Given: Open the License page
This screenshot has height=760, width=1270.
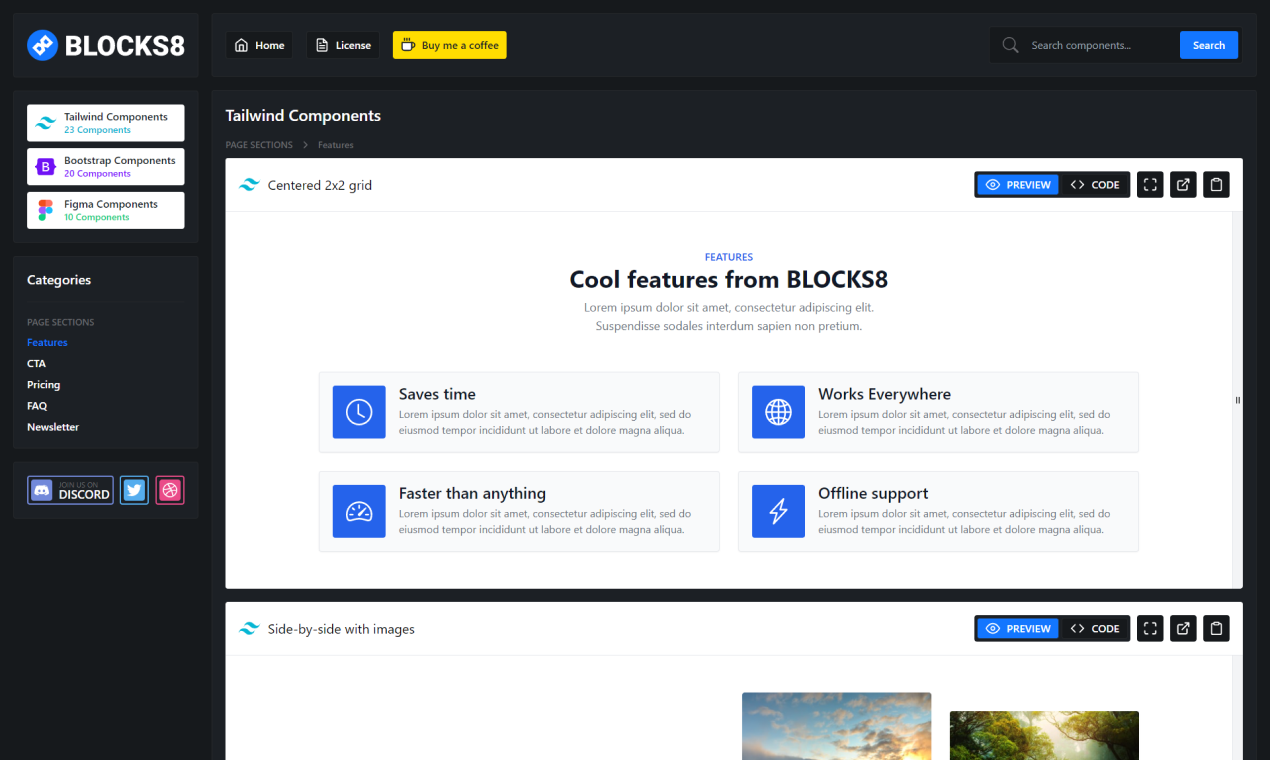Looking at the screenshot, I should pyautogui.click(x=343, y=44).
